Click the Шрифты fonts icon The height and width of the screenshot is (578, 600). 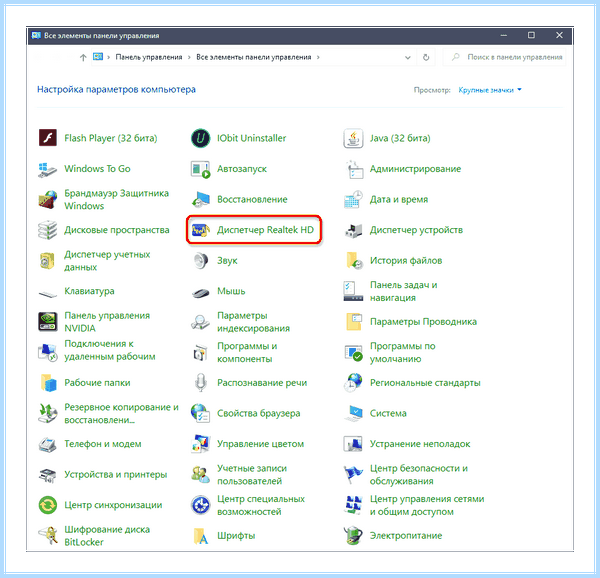tap(201, 536)
